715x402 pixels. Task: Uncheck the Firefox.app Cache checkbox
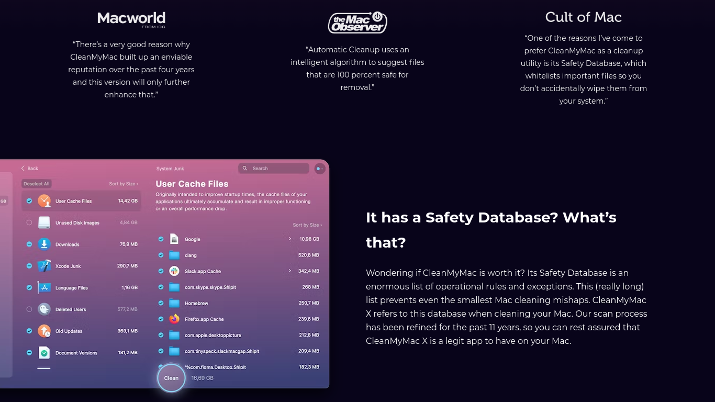161,319
